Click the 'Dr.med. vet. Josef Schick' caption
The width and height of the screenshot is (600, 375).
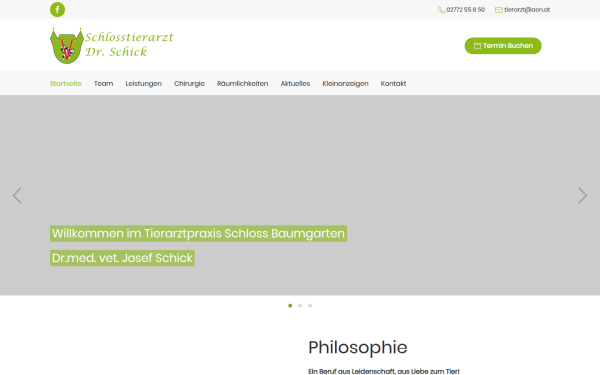pos(122,258)
